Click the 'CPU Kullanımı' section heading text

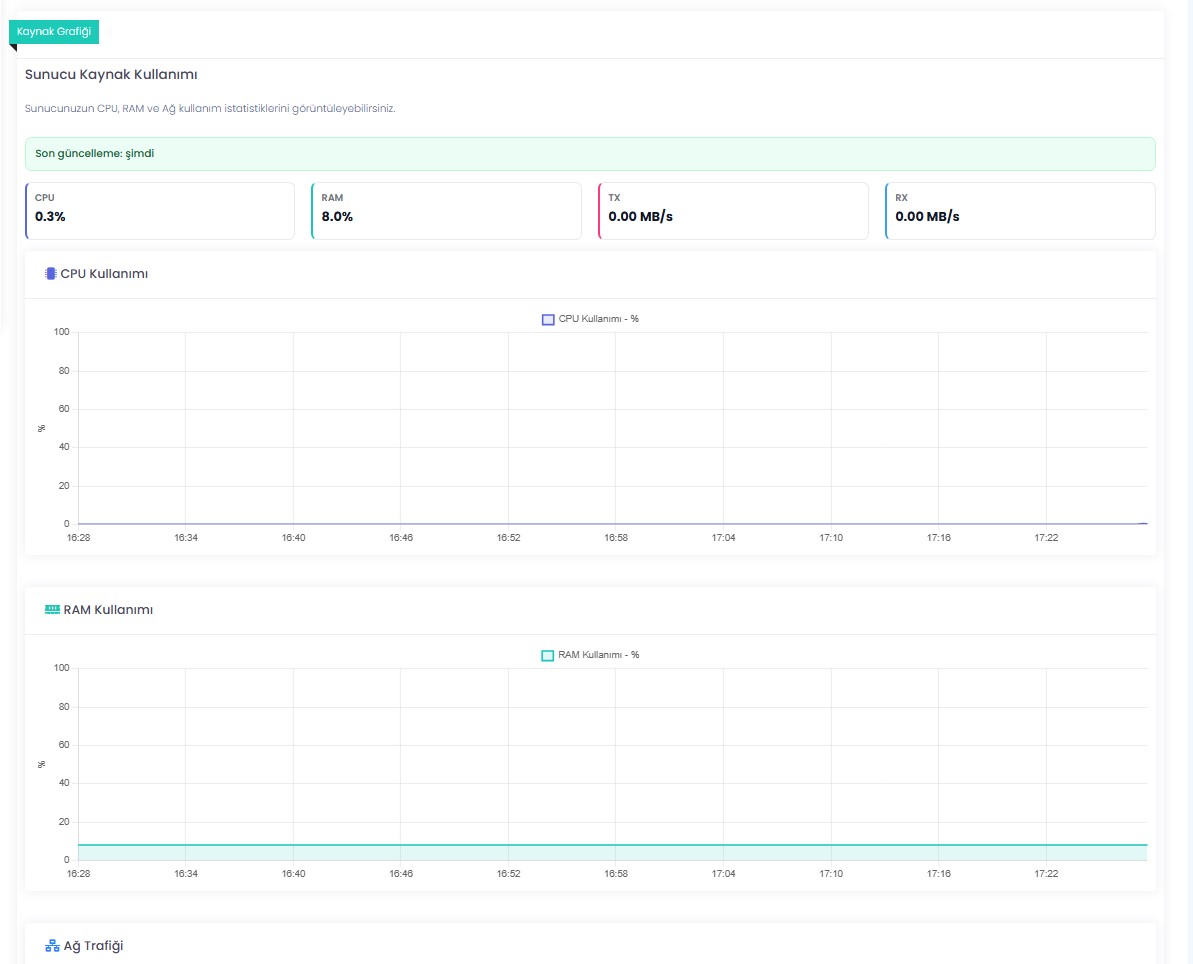(x=104, y=274)
